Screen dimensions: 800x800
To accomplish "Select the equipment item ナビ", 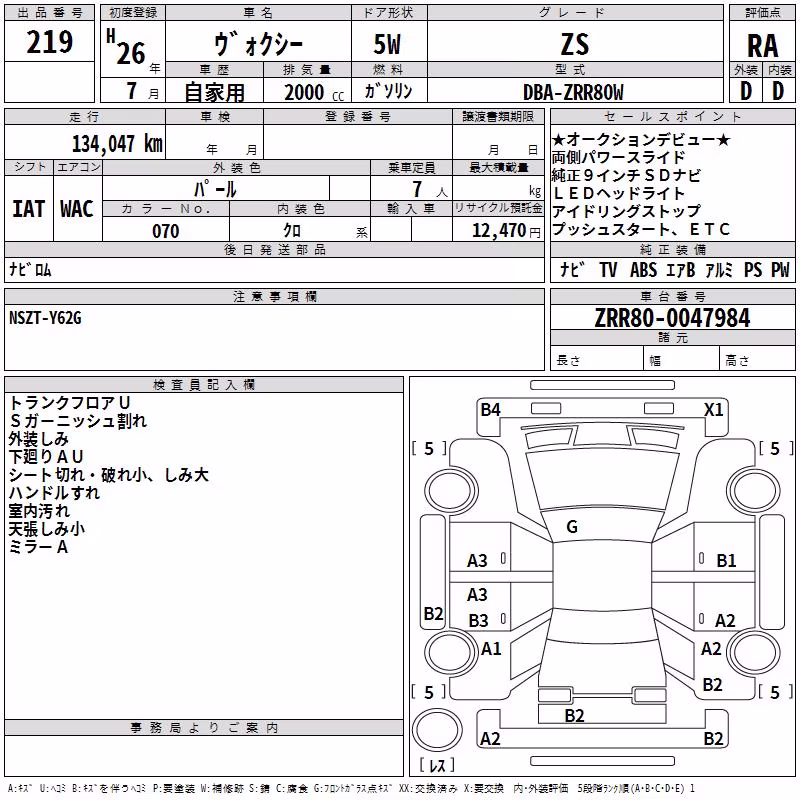I will click(x=572, y=269).
